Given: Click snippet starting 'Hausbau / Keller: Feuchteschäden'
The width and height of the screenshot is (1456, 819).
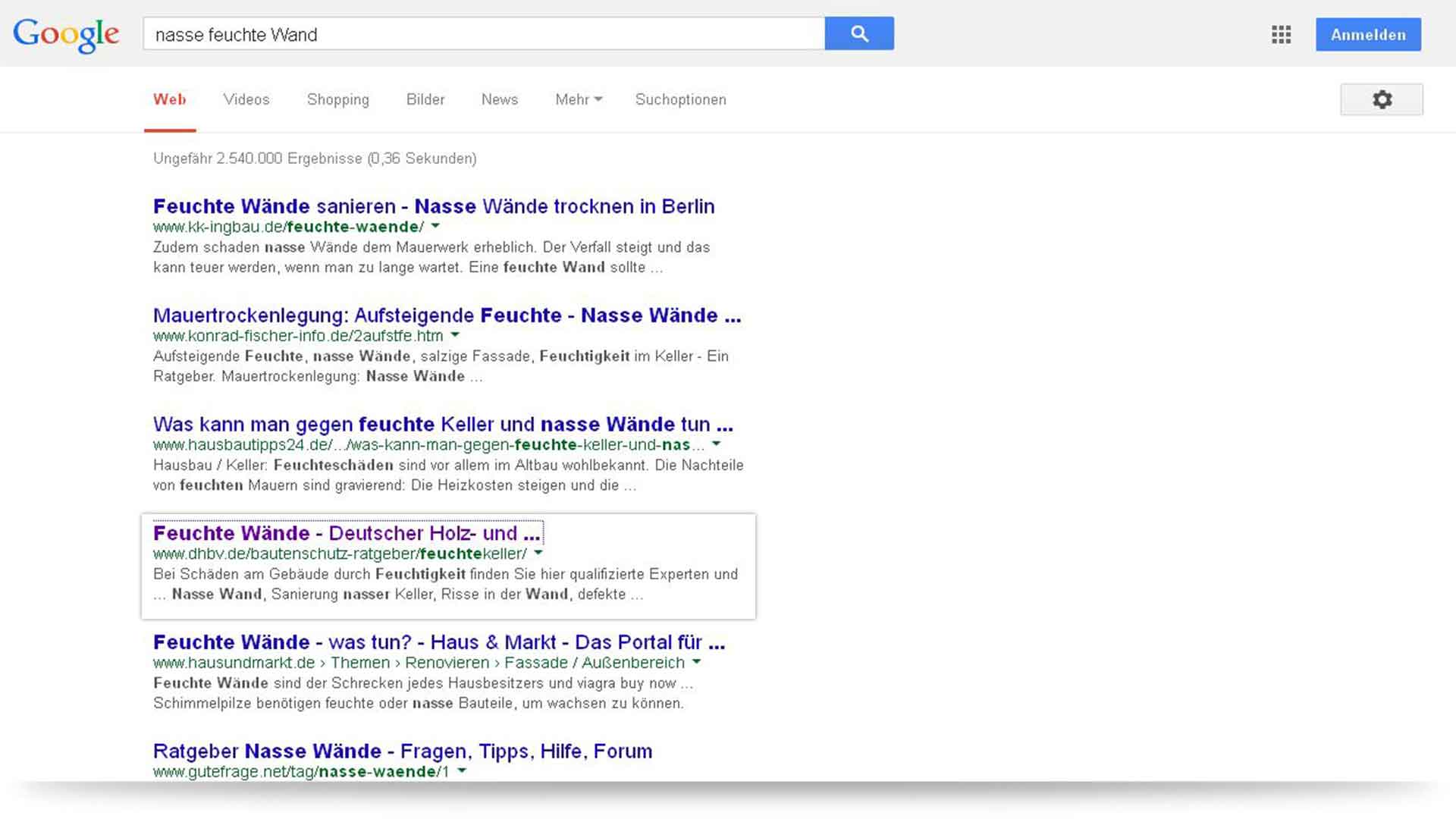Looking at the screenshot, I should pos(448,475).
